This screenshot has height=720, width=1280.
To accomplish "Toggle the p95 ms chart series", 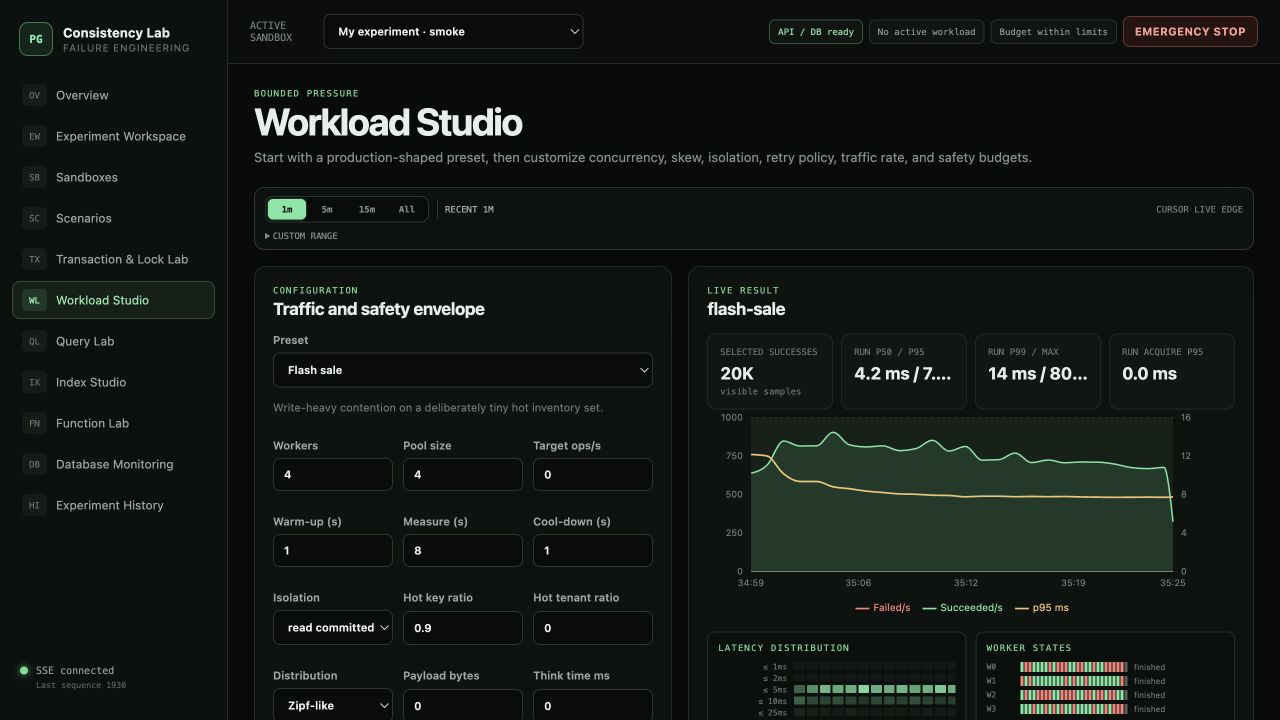I will (x=1042, y=608).
